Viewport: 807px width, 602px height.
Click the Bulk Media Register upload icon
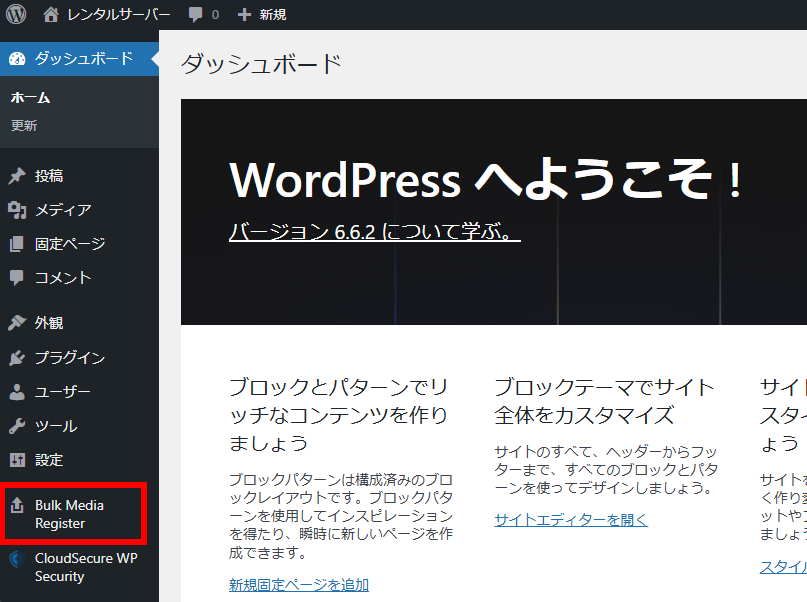(x=17, y=506)
